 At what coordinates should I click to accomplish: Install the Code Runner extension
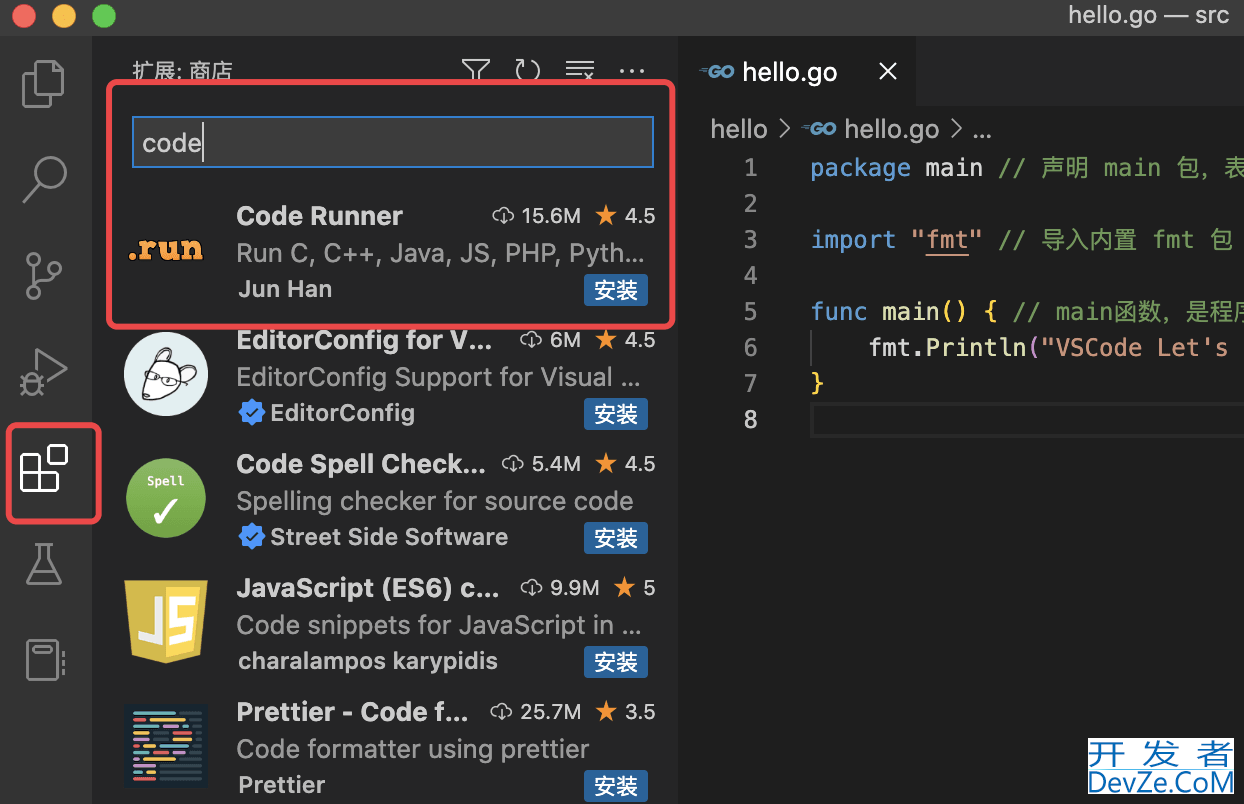point(616,290)
